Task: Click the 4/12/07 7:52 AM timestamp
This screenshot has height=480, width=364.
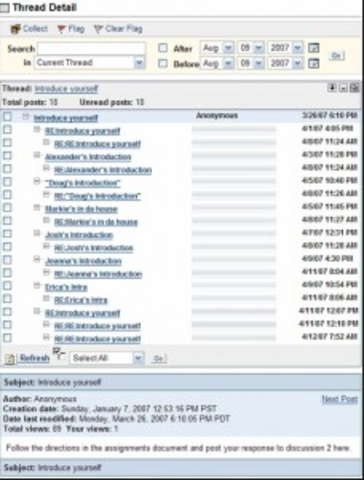Action: [330, 337]
